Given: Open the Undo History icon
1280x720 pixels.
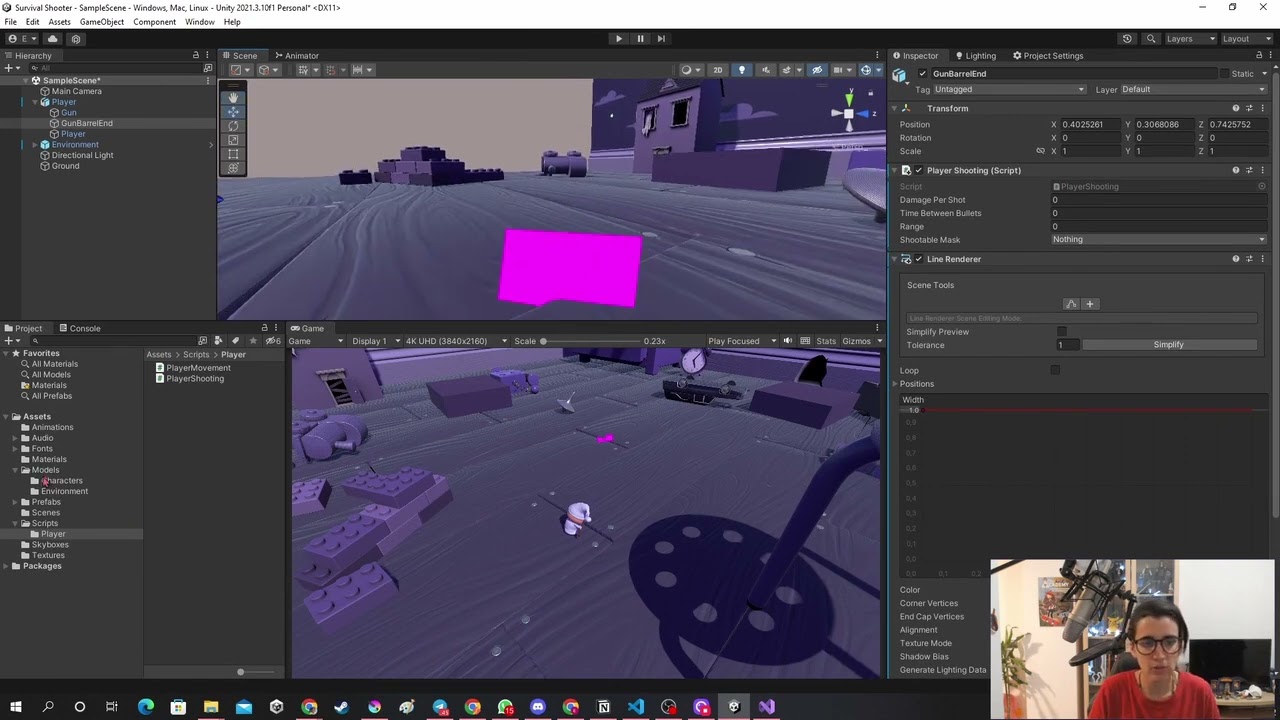Looking at the screenshot, I should pyautogui.click(x=1127, y=39).
